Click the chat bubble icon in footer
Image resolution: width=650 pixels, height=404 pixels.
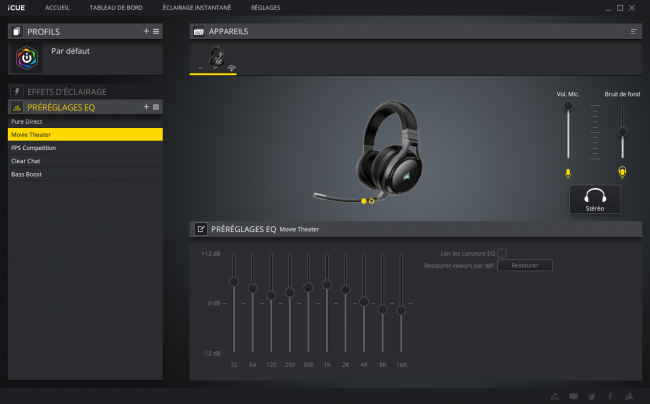coord(573,397)
